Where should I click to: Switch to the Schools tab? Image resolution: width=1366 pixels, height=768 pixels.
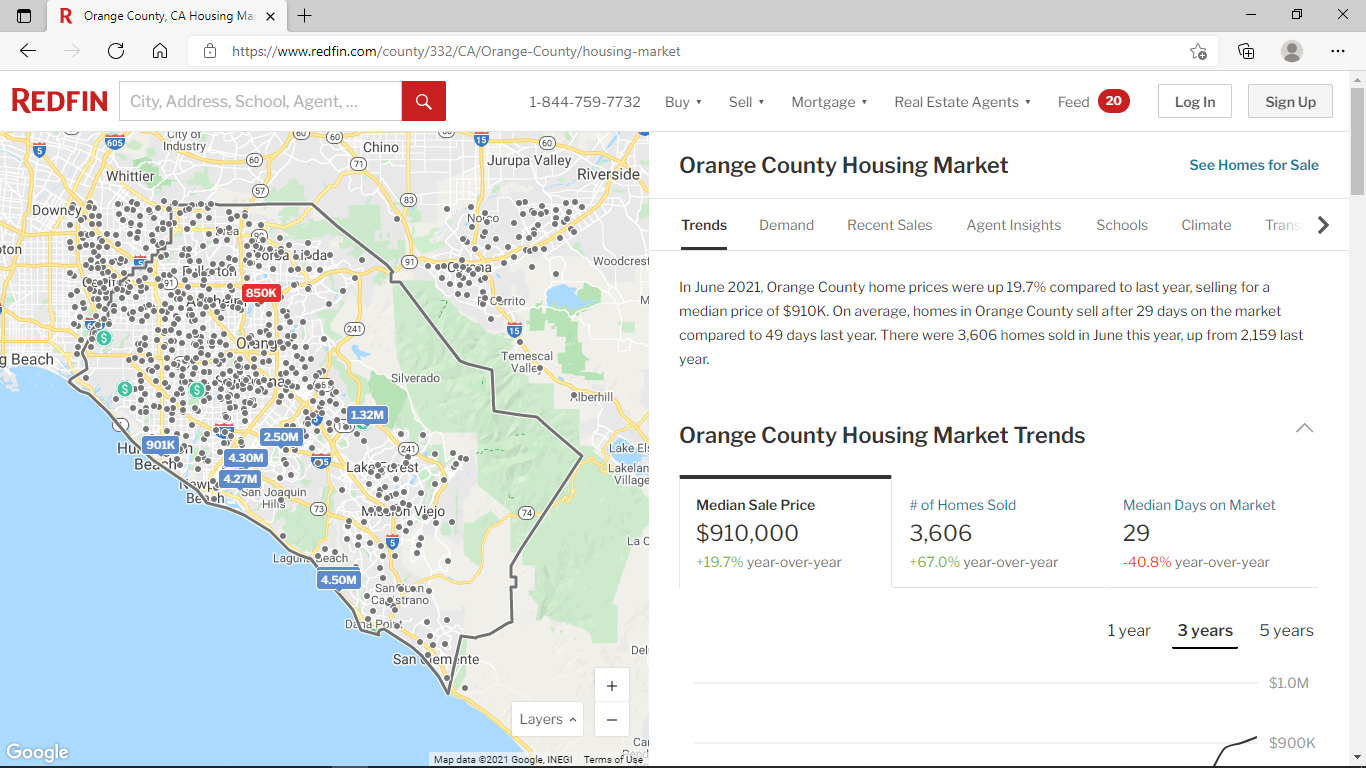coord(1122,225)
